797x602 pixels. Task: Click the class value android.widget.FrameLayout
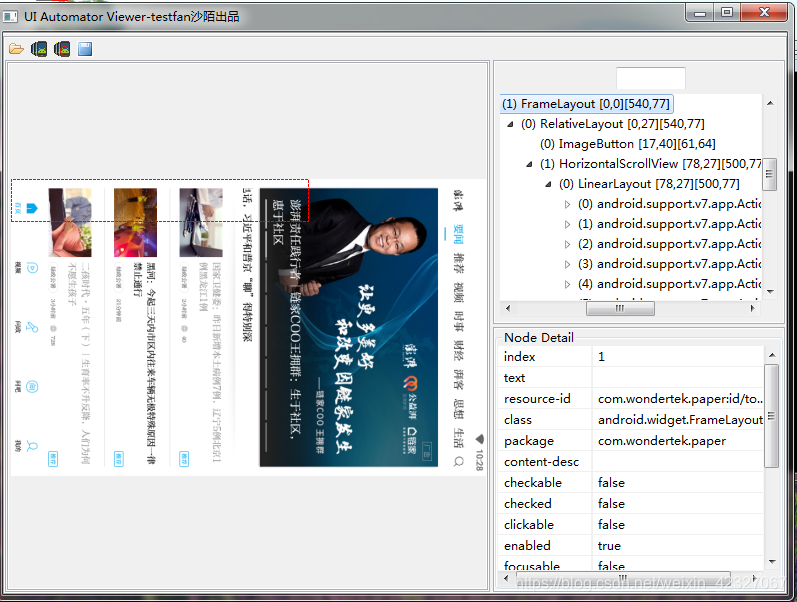[x=678, y=420]
